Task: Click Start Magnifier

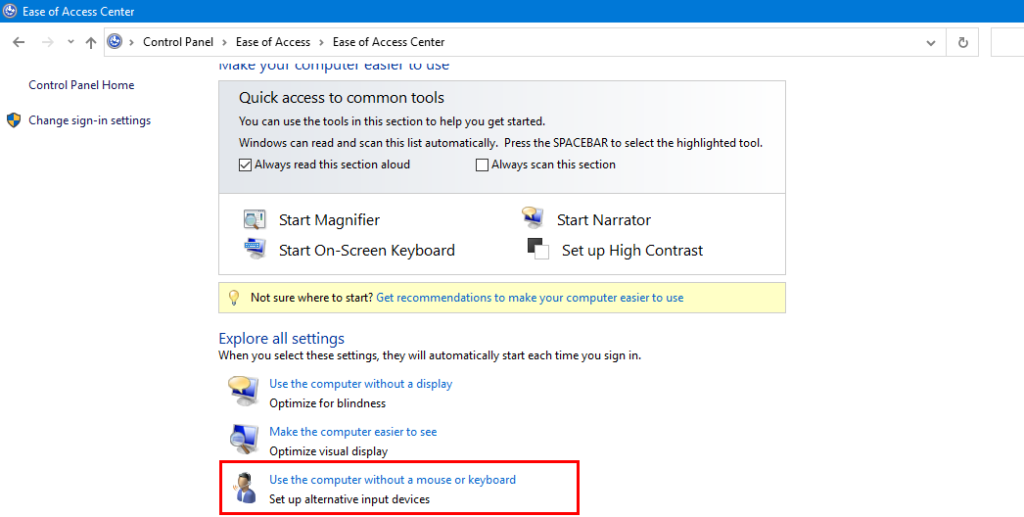Action: 329,220
